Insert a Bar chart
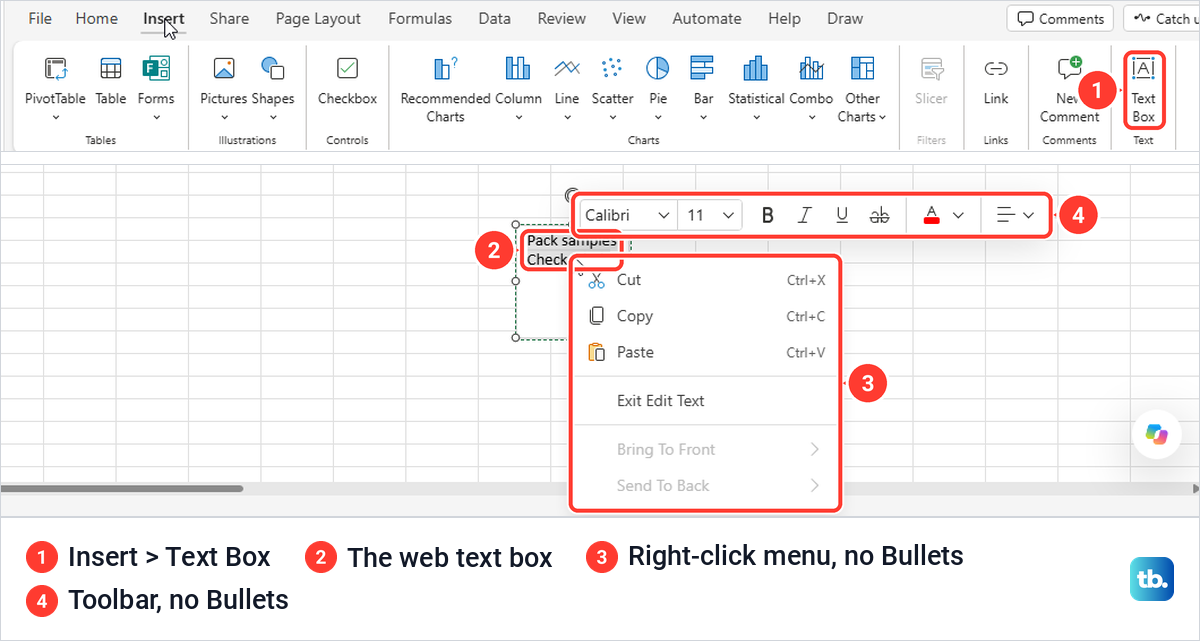The width and height of the screenshot is (1200, 641). 703,85
